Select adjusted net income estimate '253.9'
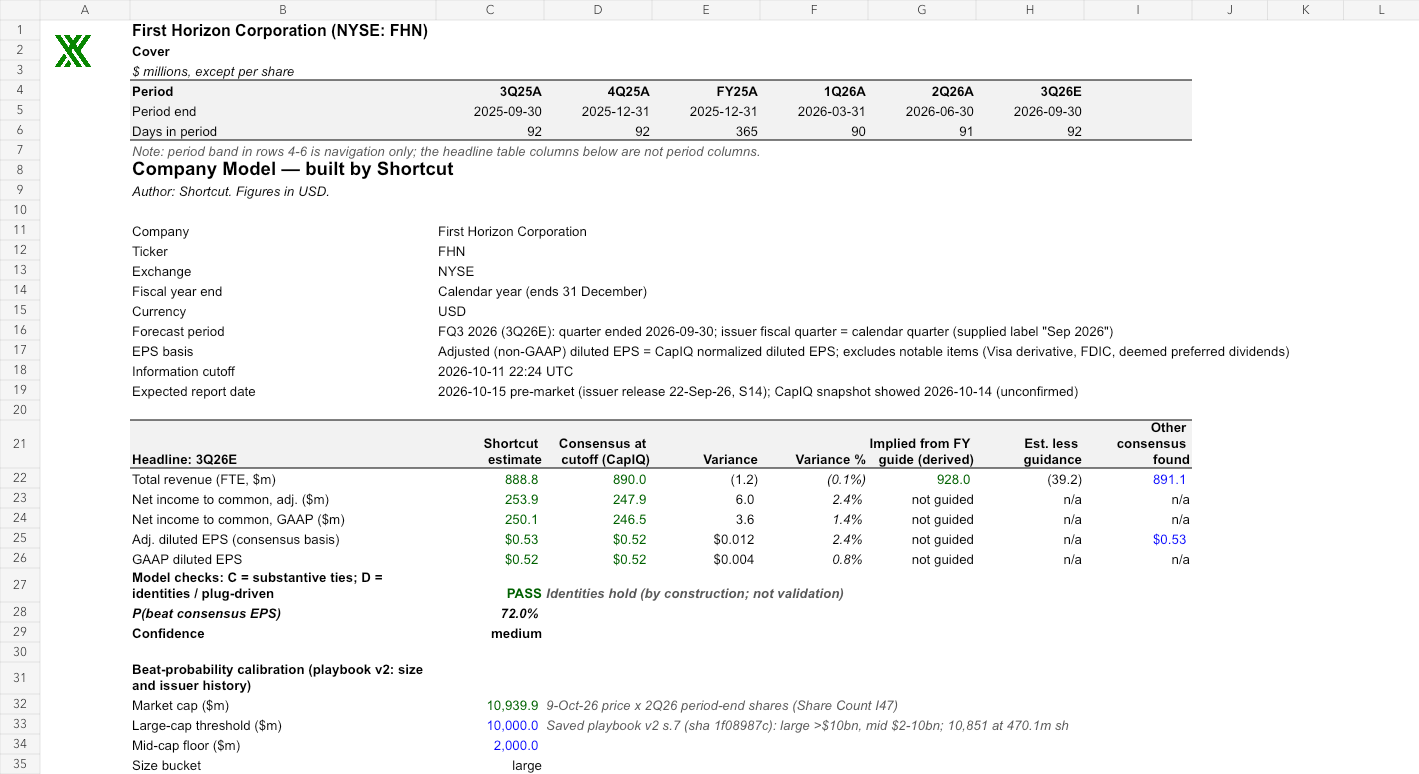1419x774 pixels. (x=523, y=499)
